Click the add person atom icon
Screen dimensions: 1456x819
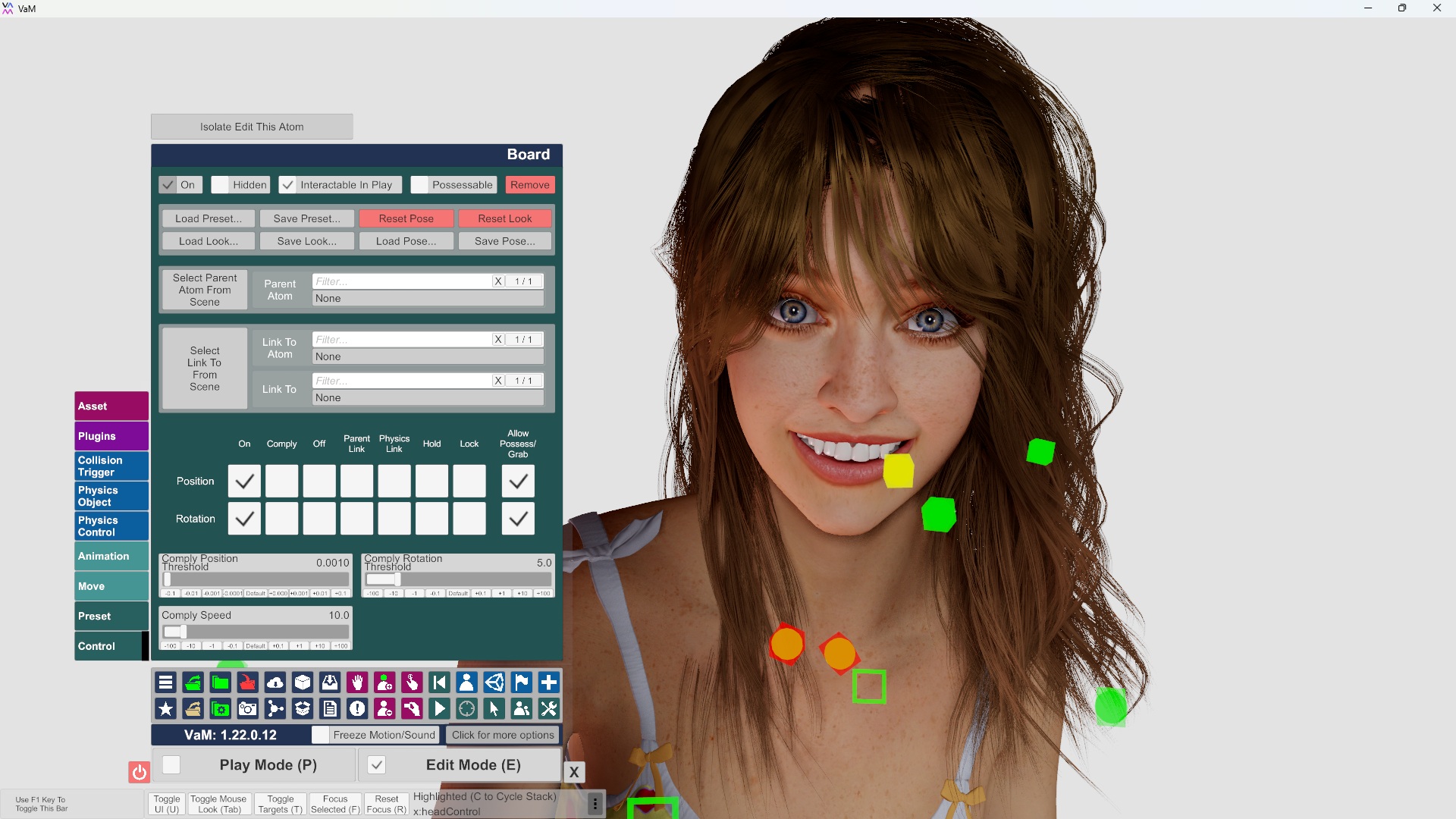384,682
